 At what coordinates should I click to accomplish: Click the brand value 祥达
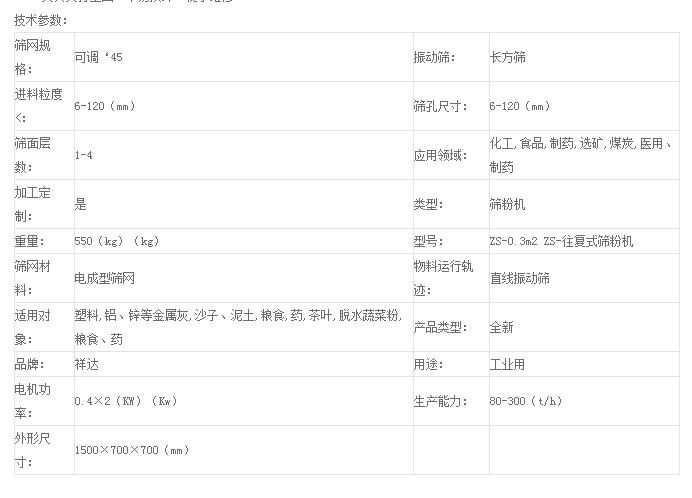click(87, 364)
